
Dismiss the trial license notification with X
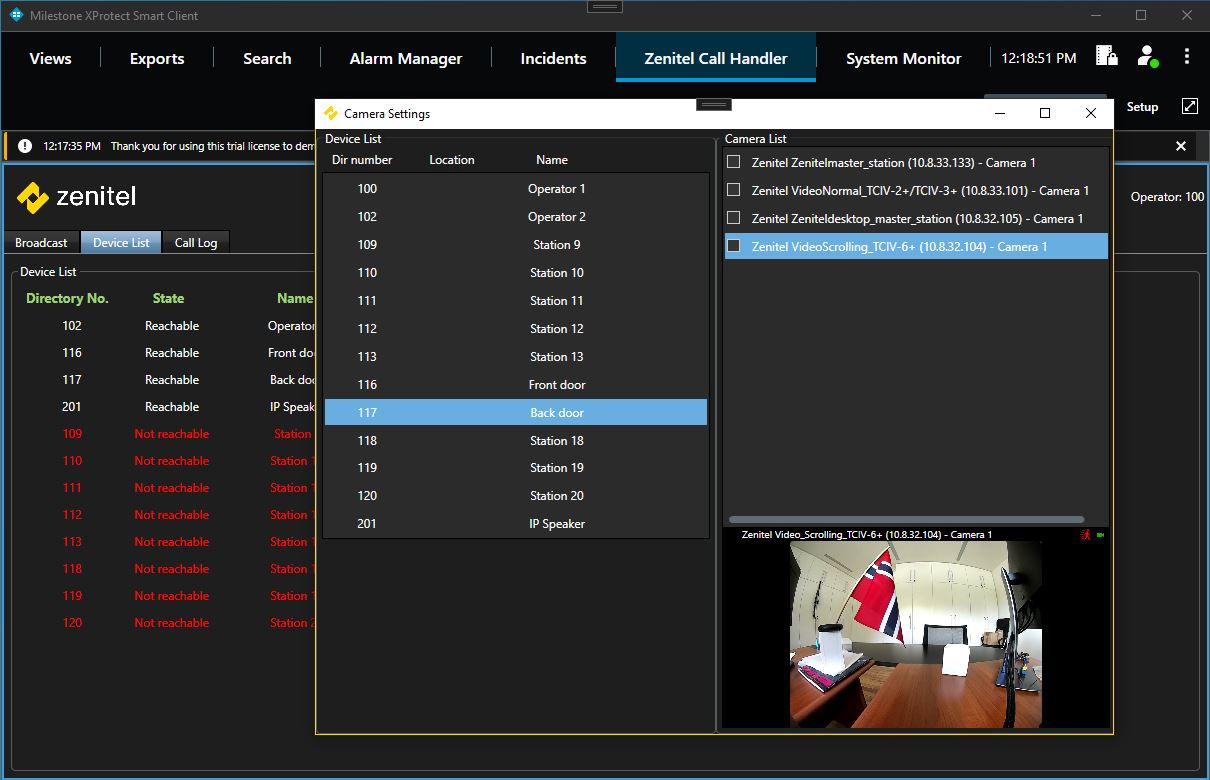[x=1181, y=146]
